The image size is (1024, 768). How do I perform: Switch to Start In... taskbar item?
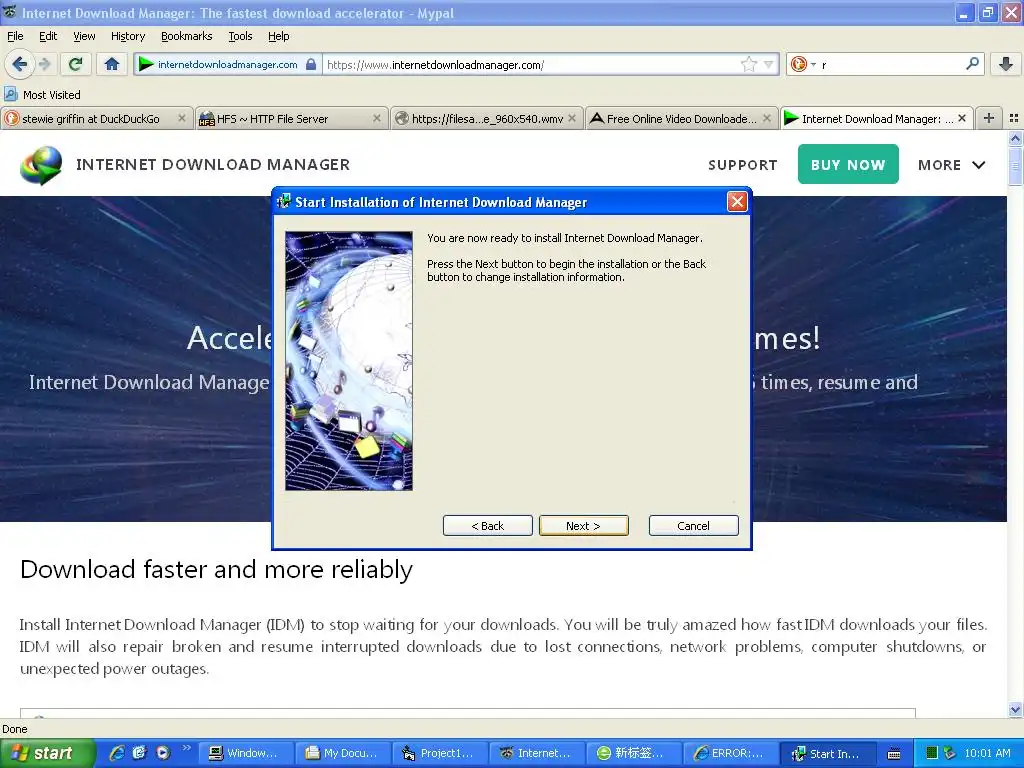827,754
